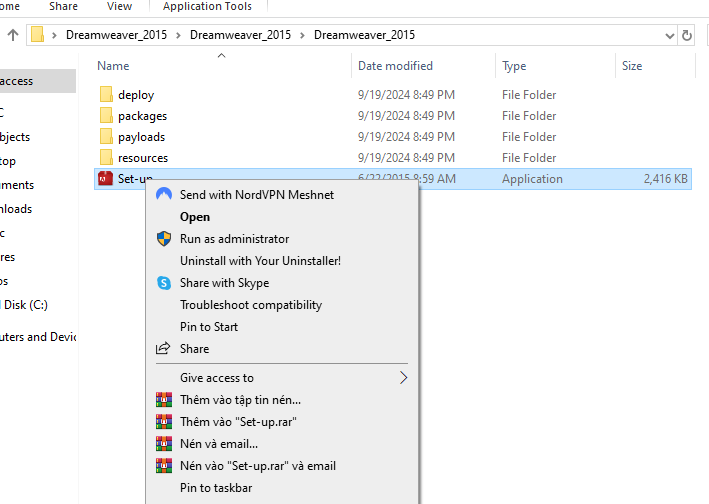Select Quick access in the navigation pane

pos(38,81)
